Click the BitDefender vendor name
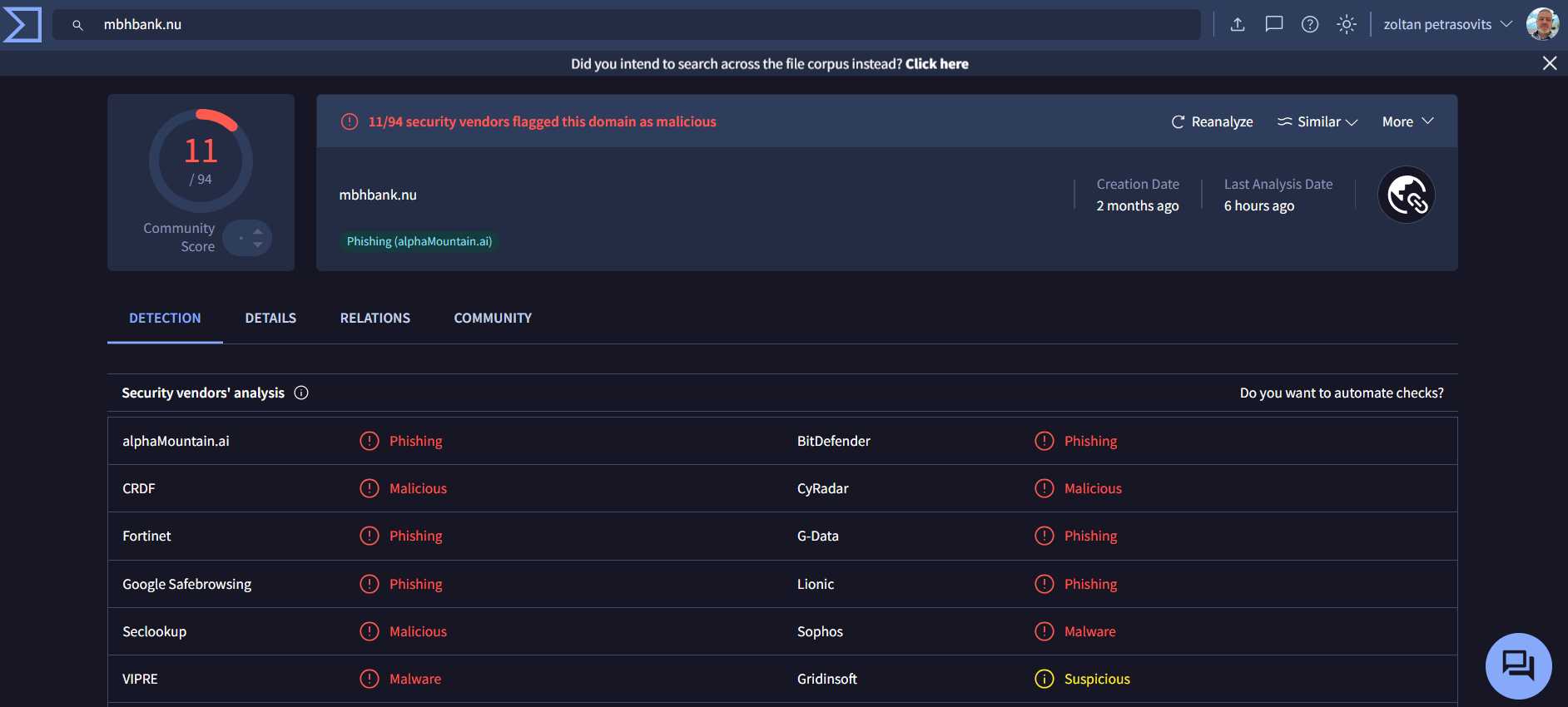Screen dimensions: 1568x707 833,441
